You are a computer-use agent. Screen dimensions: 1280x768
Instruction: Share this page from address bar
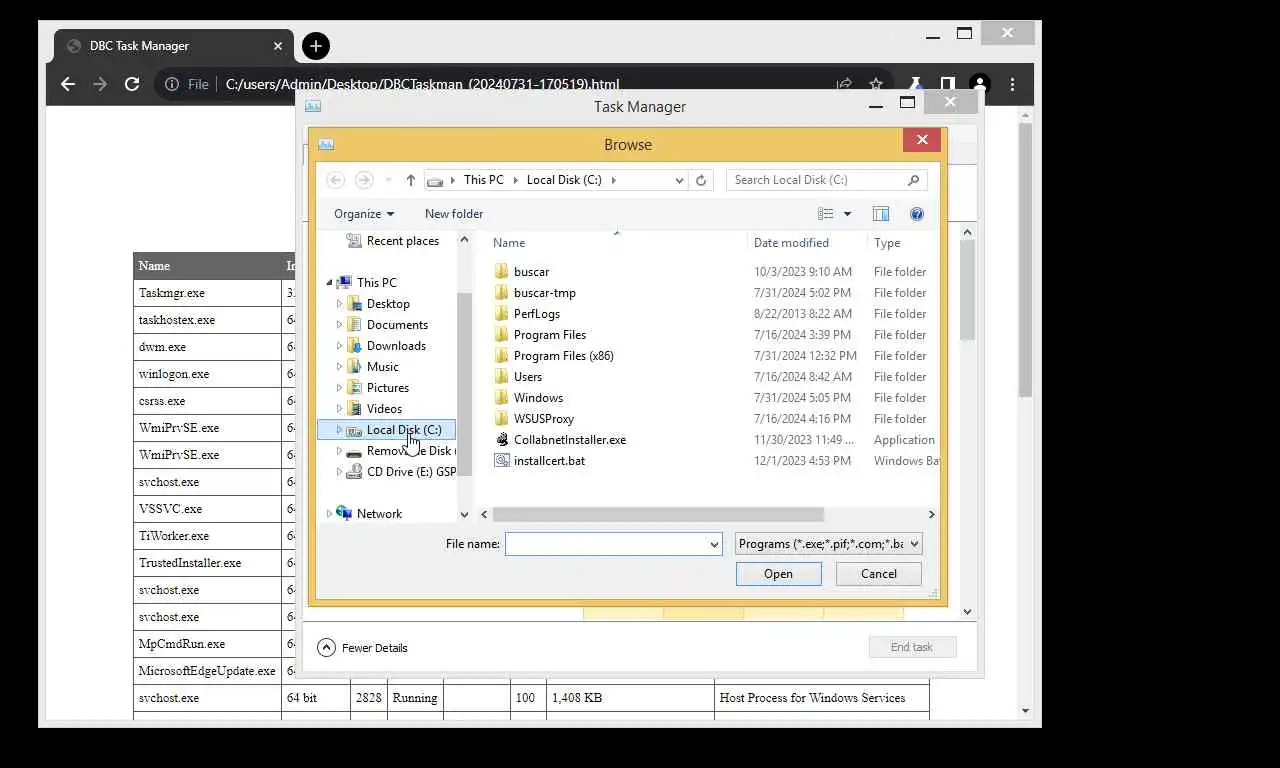click(x=844, y=84)
